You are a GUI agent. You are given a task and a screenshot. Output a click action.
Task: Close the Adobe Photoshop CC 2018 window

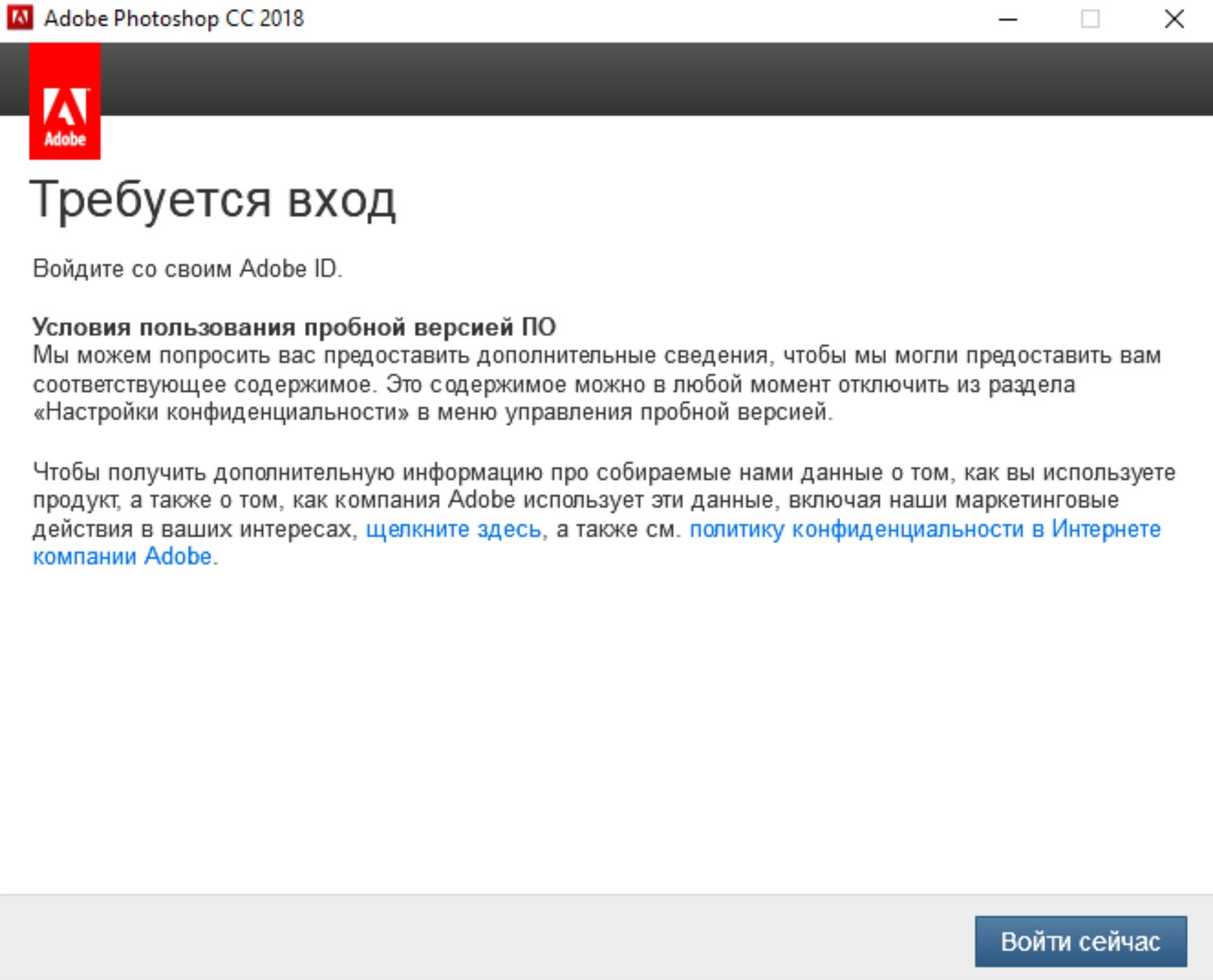pyautogui.click(x=1174, y=19)
